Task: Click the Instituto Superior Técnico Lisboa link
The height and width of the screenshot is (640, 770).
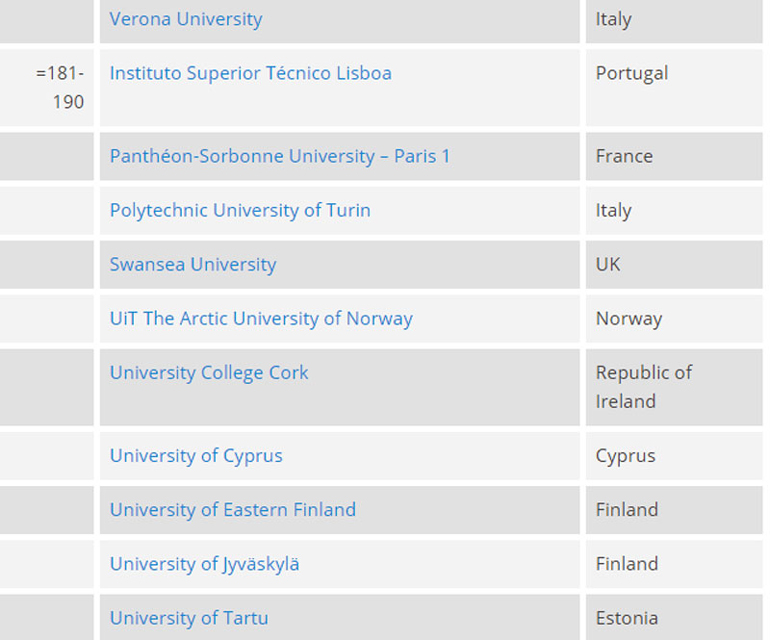Action: 250,73
